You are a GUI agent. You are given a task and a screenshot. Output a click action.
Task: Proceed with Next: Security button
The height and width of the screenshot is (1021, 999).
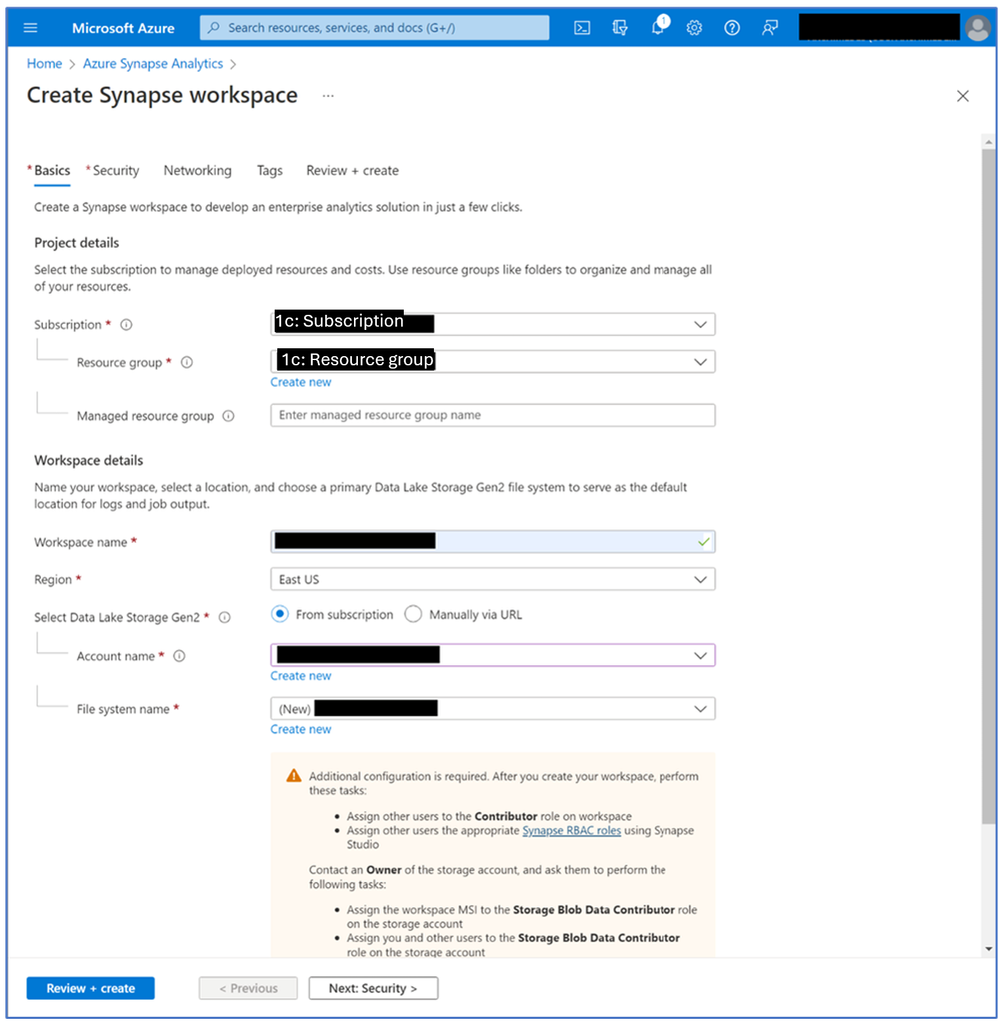click(373, 988)
